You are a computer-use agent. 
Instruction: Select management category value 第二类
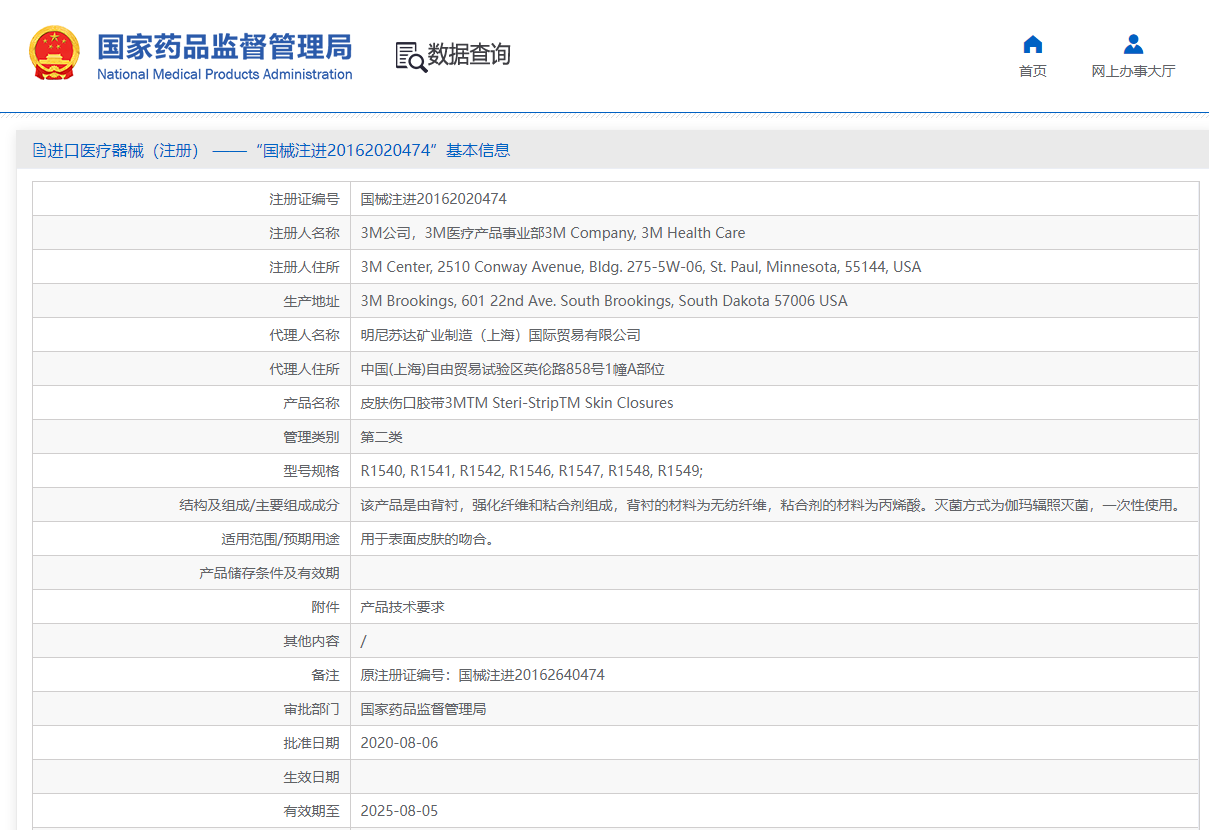(382, 437)
